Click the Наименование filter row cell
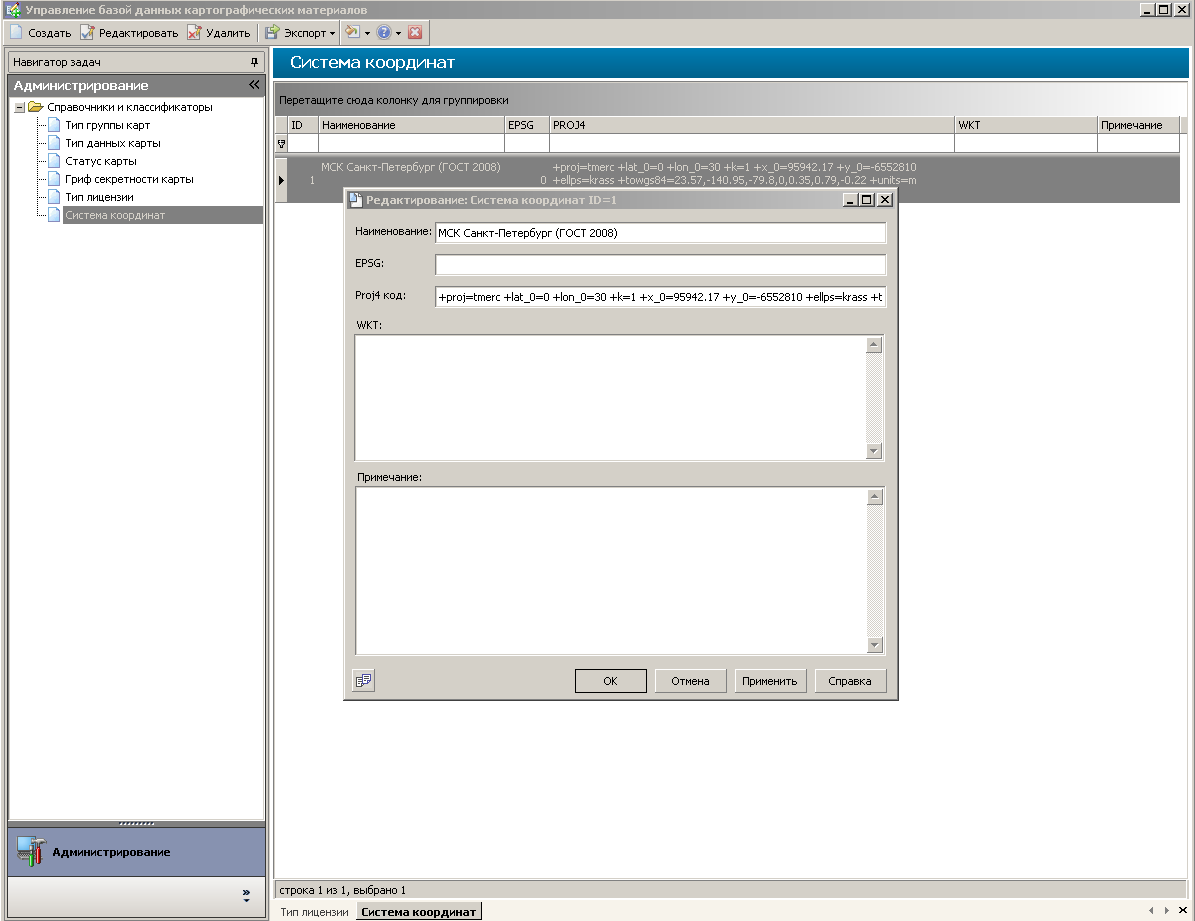Image resolution: width=1195 pixels, height=921 pixels. click(x=411, y=143)
